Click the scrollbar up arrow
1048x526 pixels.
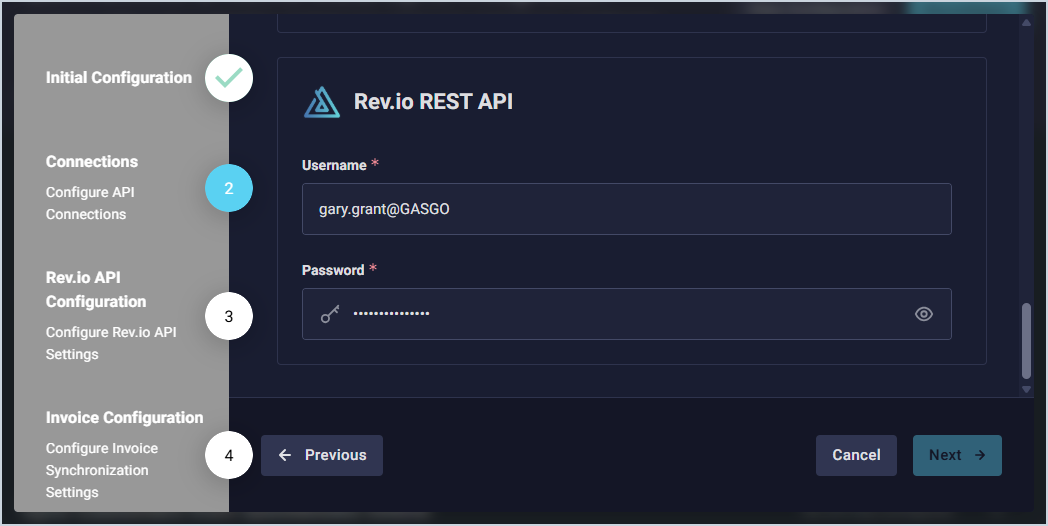click(x=1026, y=23)
